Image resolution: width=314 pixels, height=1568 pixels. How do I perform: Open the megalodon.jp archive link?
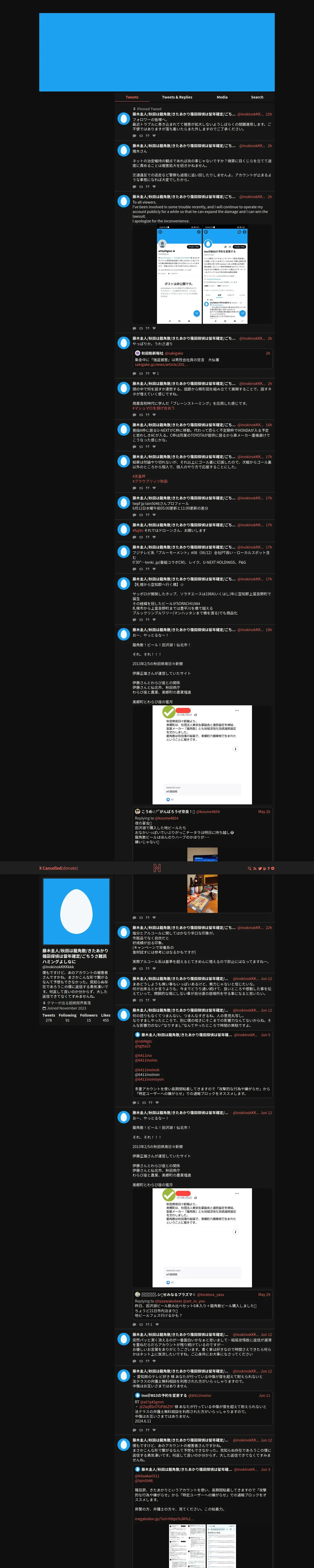[165, 1519]
